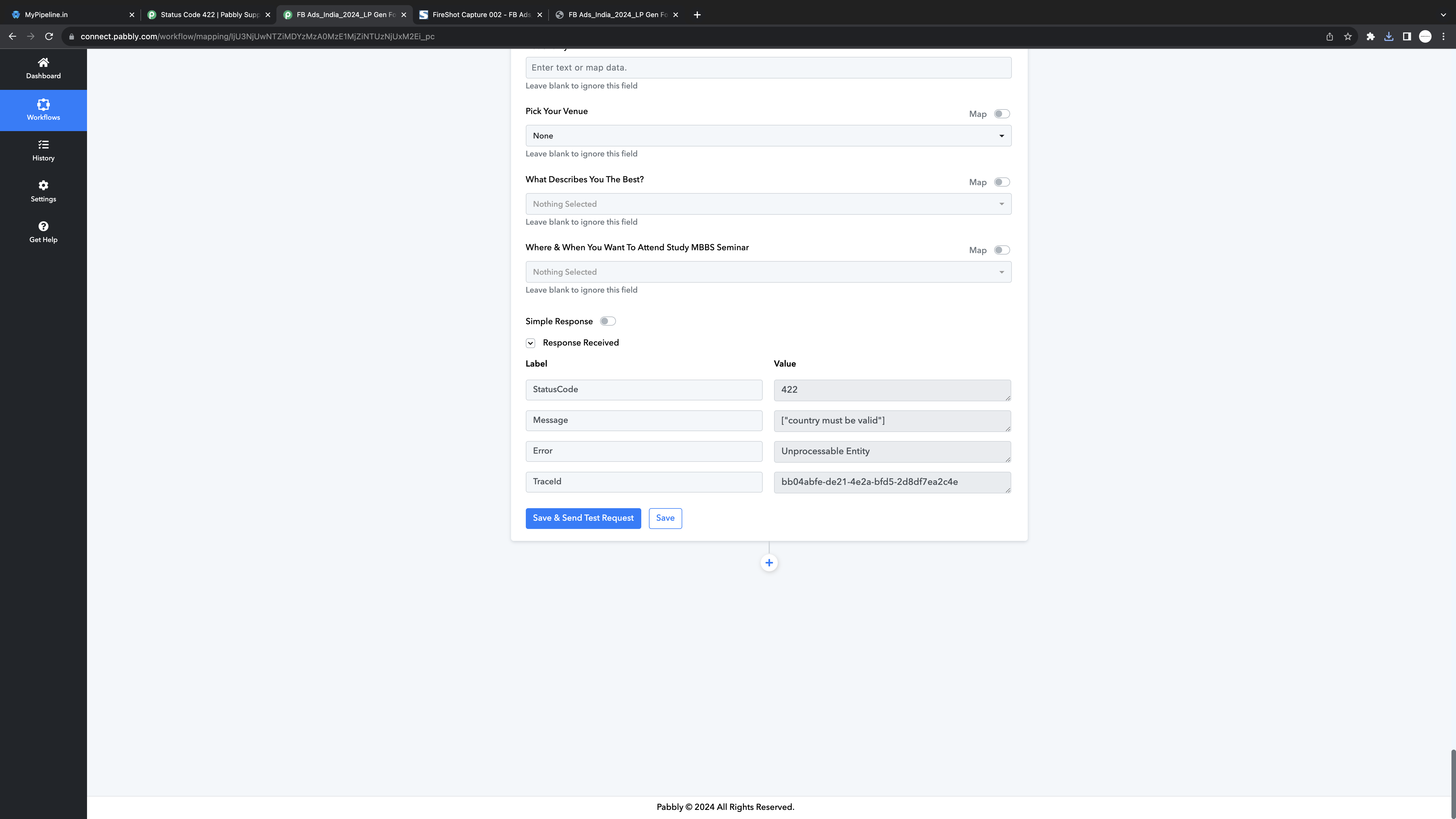Click the blue plus add-step icon

(x=769, y=563)
